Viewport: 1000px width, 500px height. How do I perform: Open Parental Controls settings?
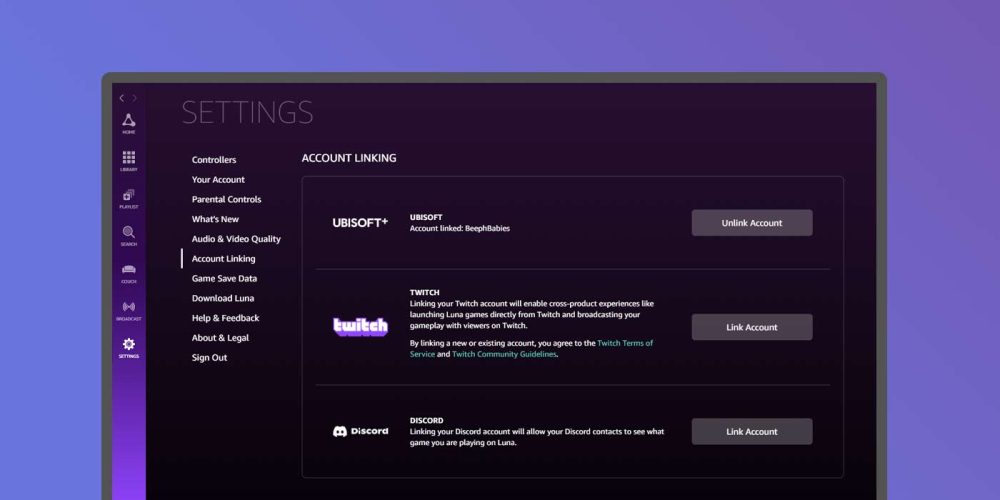[x=226, y=199]
